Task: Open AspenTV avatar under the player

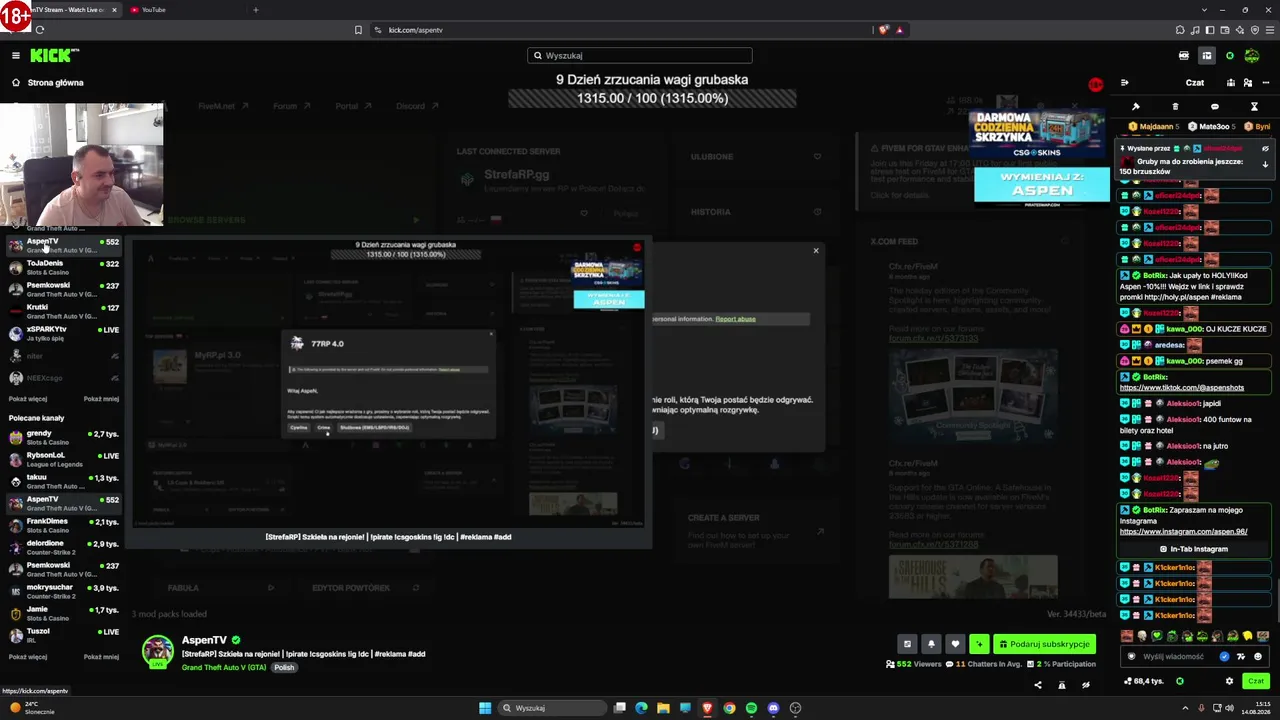Action: (x=157, y=651)
